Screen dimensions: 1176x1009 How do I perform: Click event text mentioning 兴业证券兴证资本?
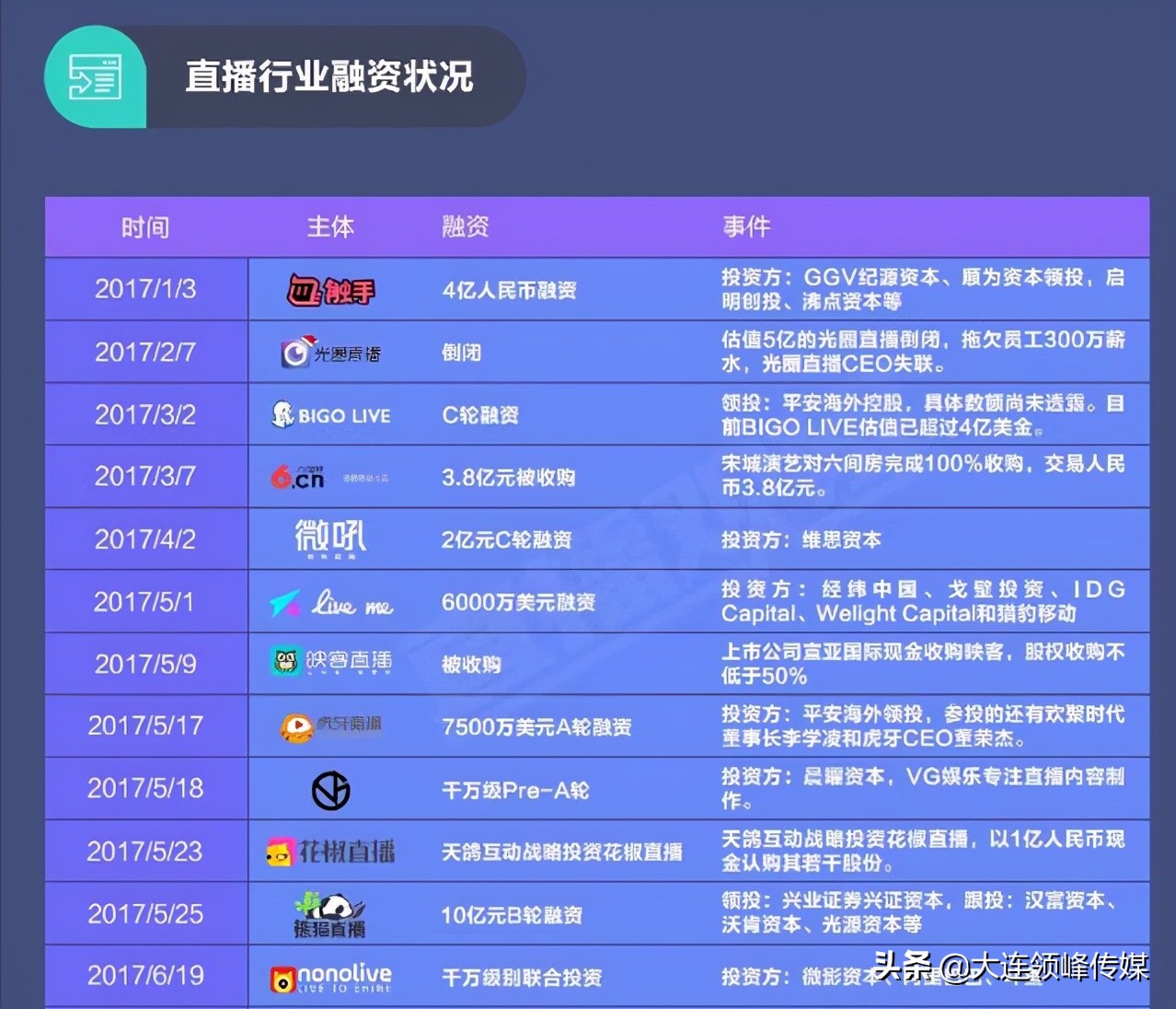pyautogui.click(x=923, y=912)
